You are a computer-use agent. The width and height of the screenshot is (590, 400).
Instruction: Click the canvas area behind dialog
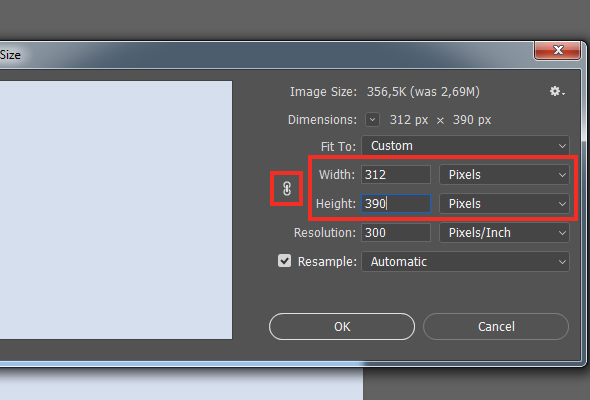click(476, 384)
